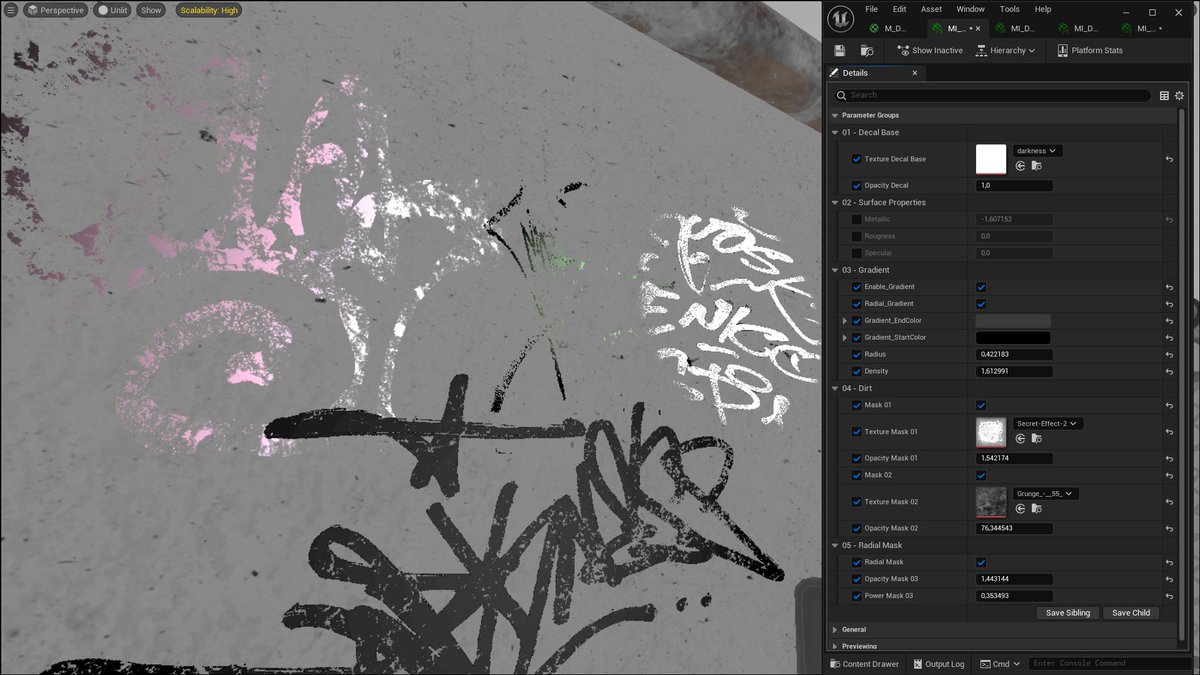1200x675 pixels.
Task: Open the Content Drawer
Action: [863, 664]
